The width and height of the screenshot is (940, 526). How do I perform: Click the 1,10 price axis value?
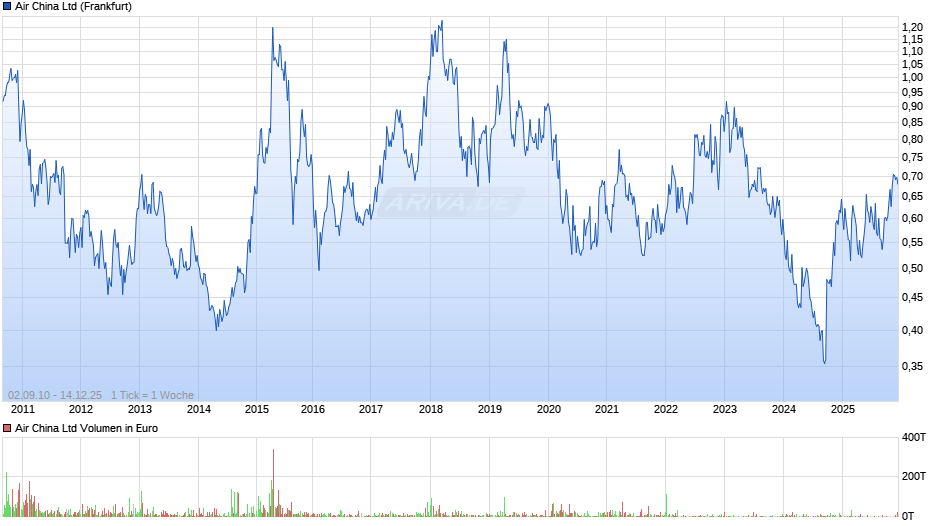pos(912,52)
